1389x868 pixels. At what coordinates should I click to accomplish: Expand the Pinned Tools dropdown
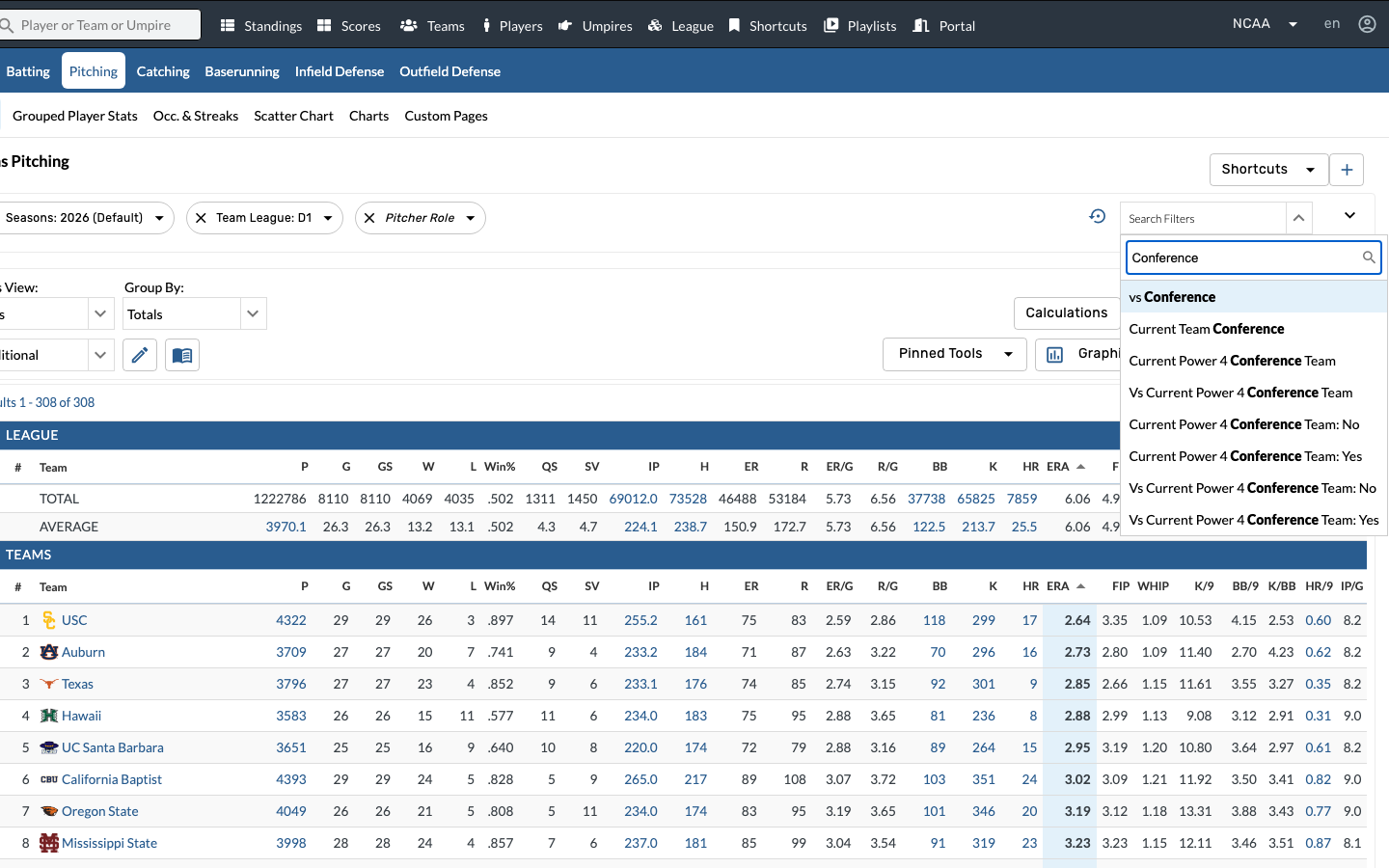955,354
